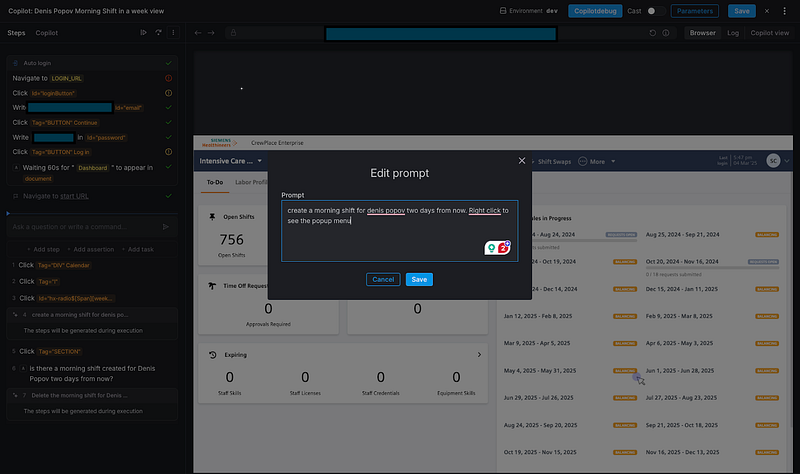Click the redacted browser address bar
Image resolution: width=800 pixels, height=474 pixels.
coord(441,34)
